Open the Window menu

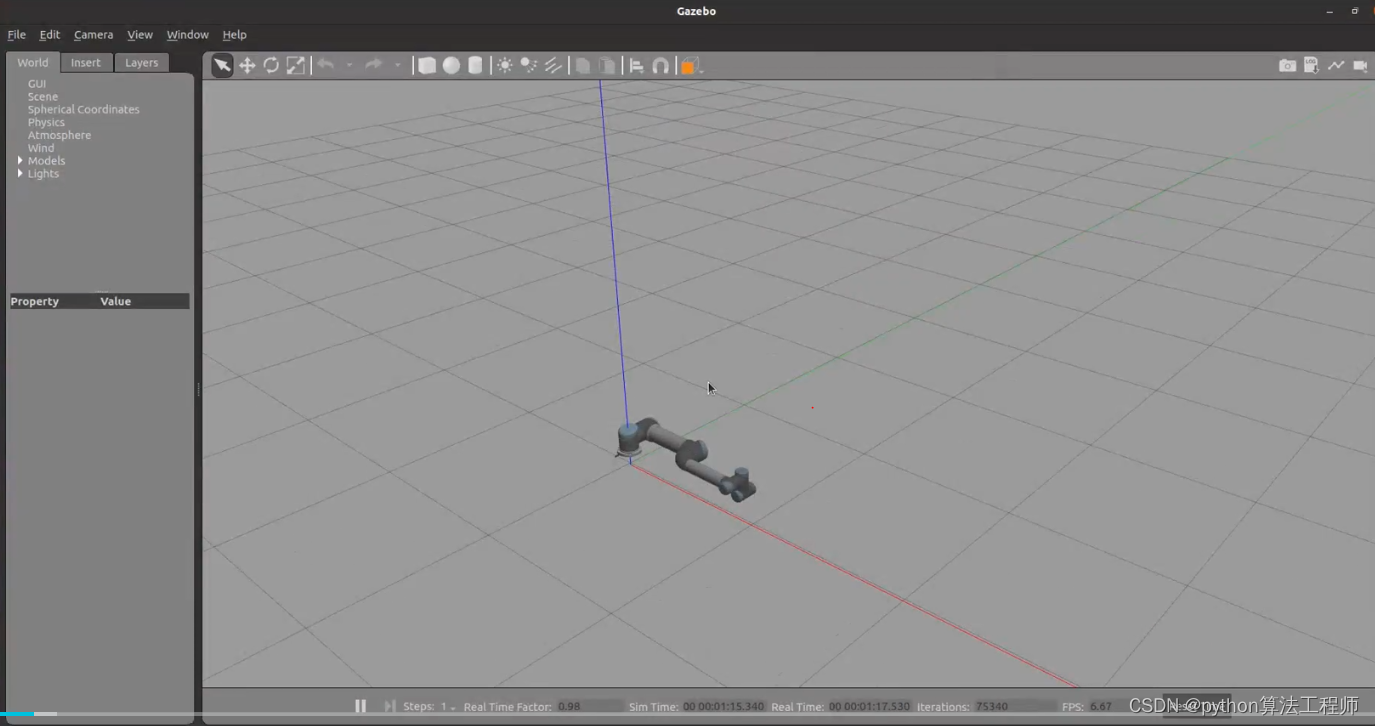tap(188, 34)
